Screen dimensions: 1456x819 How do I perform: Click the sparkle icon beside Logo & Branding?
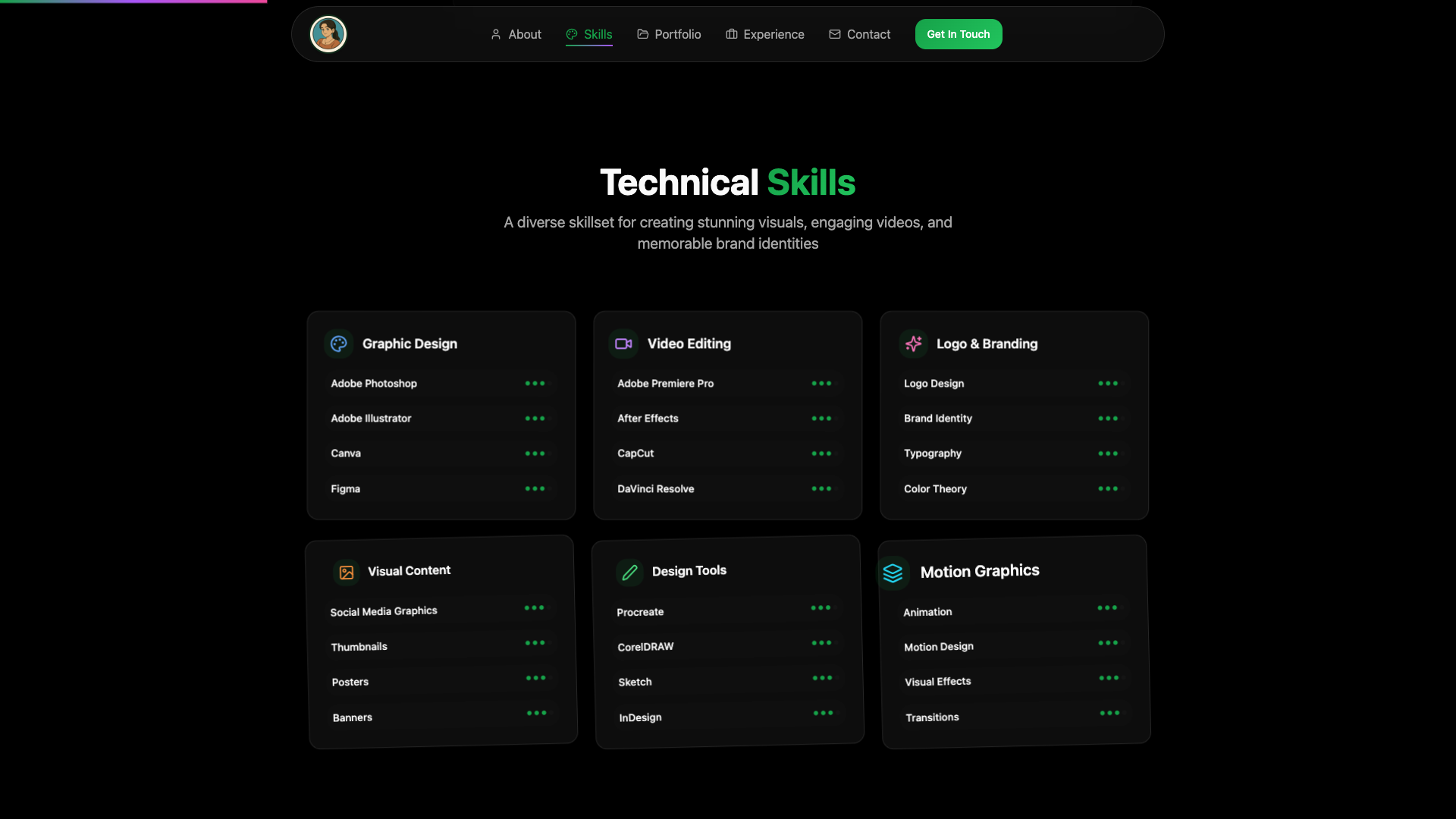pos(913,344)
